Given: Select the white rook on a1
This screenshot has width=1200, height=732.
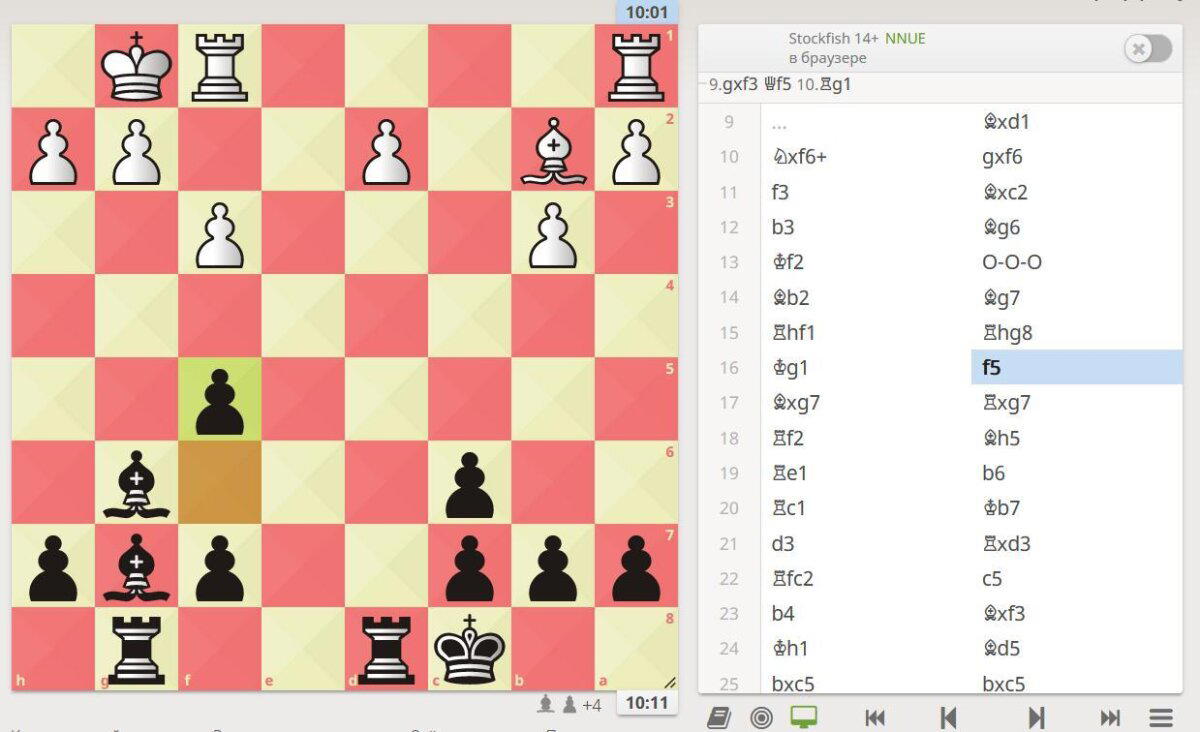Looking at the screenshot, I should click(636, 66).
